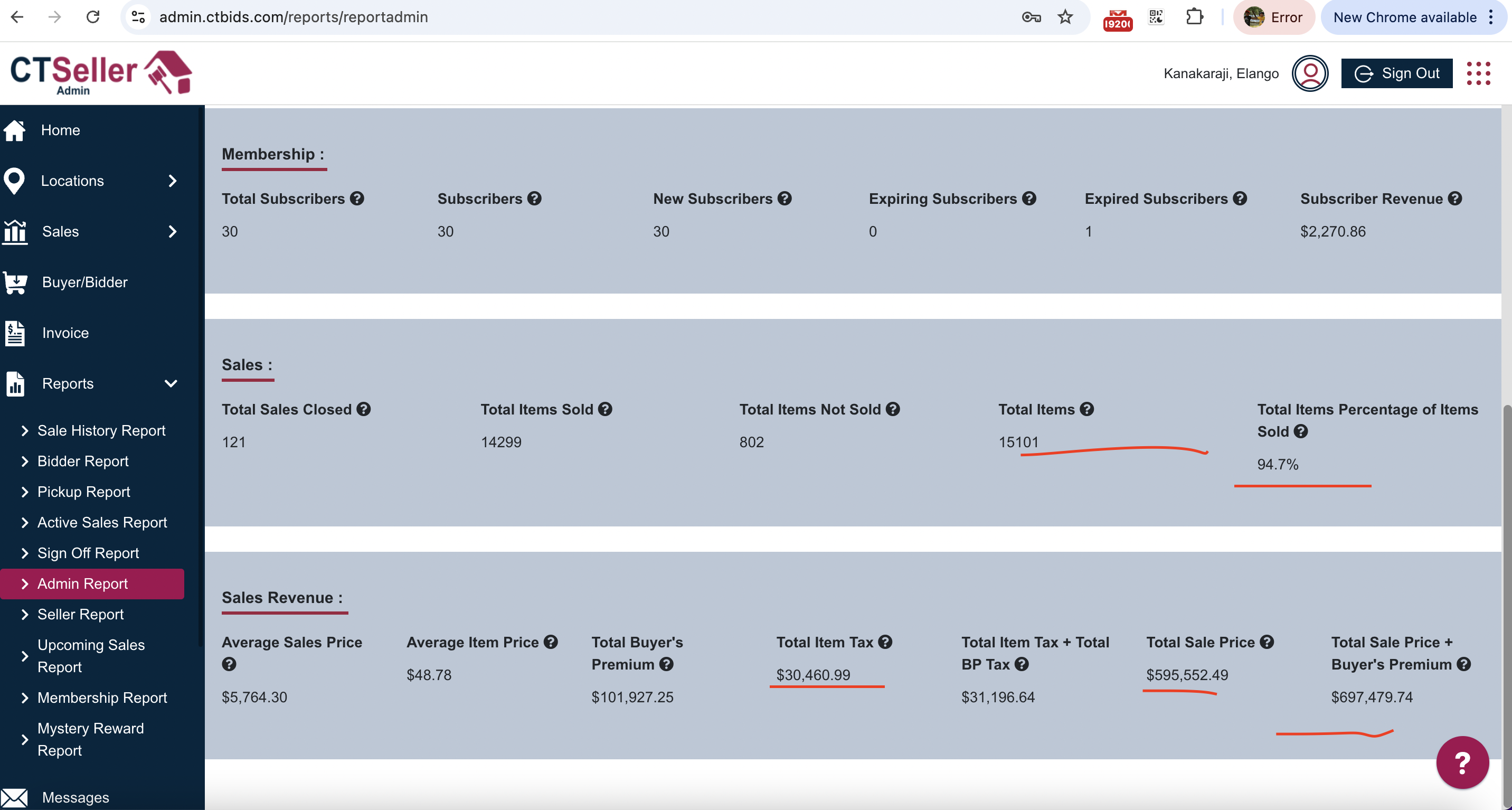Viewport: 1512px width, 810px height.
Task: Show help for Total Sale Price
Action: (x=1267, y=642)
